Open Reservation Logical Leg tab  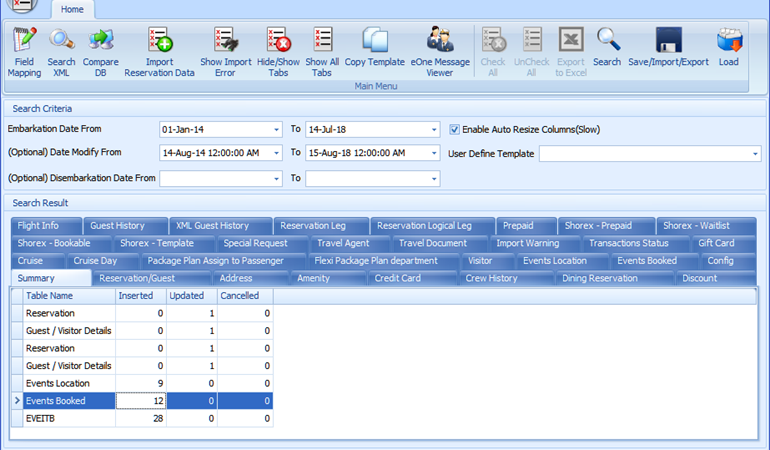point(432,226)
